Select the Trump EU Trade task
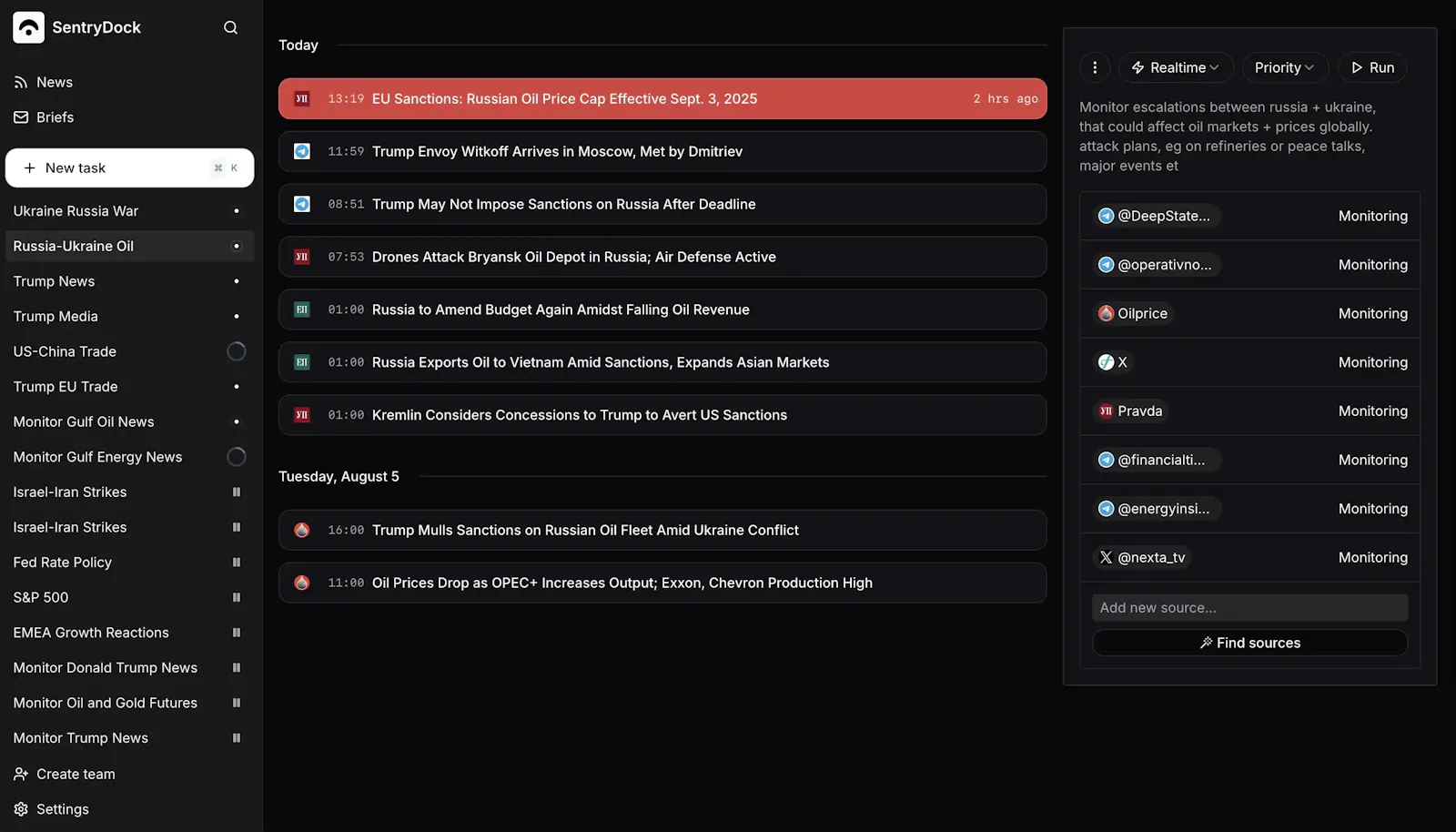The width and height of the screenshot is (1456, 832). click(129, 387)
